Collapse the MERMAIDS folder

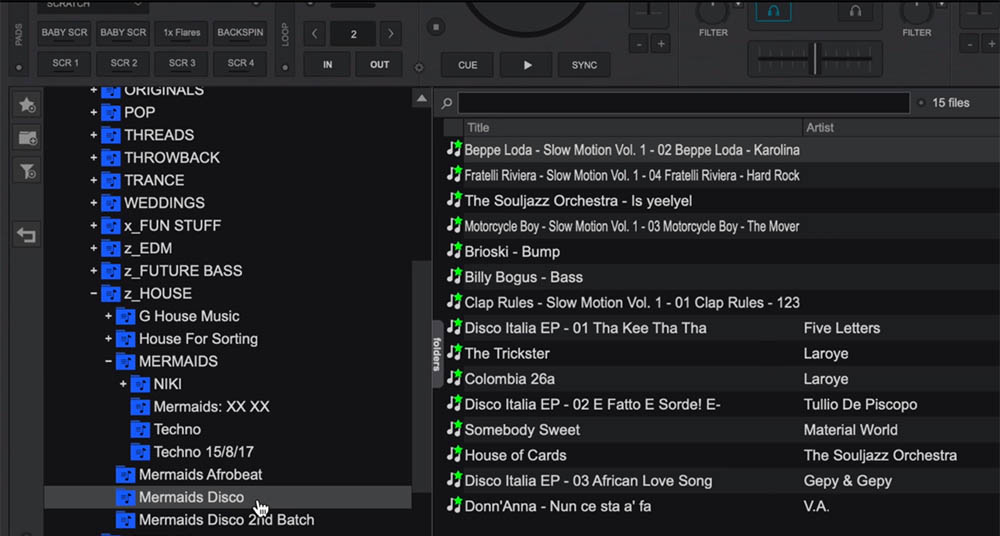[x=108, y=361]
